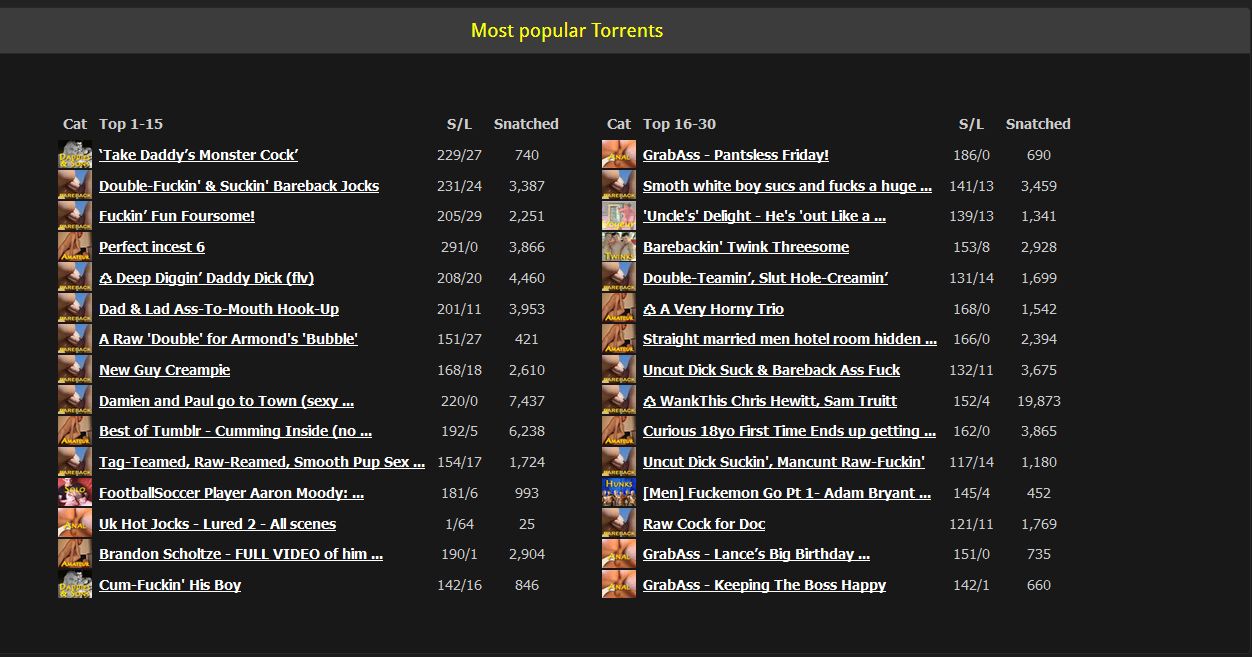1252x657 pixels.
Task: Click the Solo icon beside FootballSoccer Player row
Action: pyautogui.click(x=75, y=493)
